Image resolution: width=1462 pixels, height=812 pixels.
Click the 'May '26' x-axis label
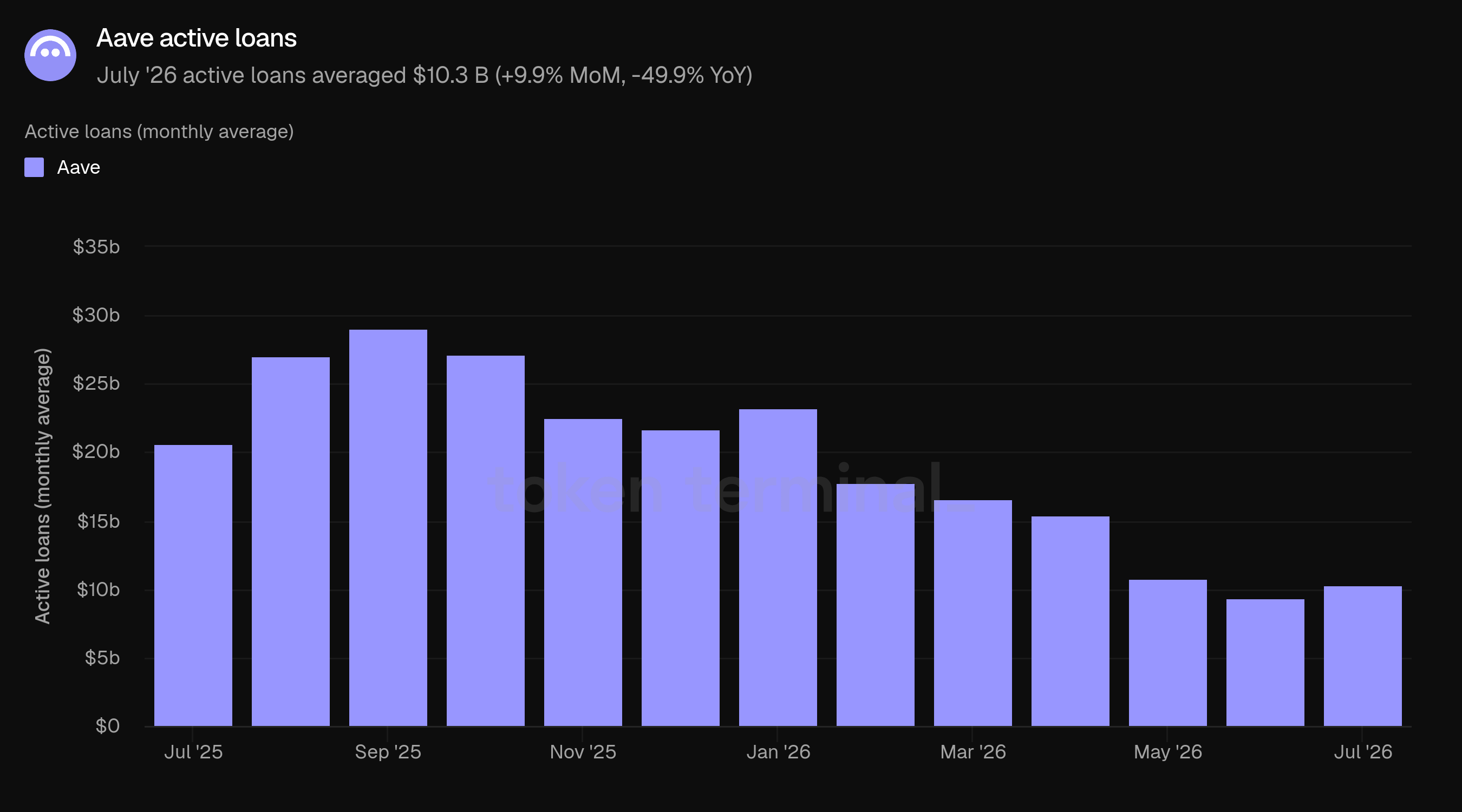(x=1168, y=752)
